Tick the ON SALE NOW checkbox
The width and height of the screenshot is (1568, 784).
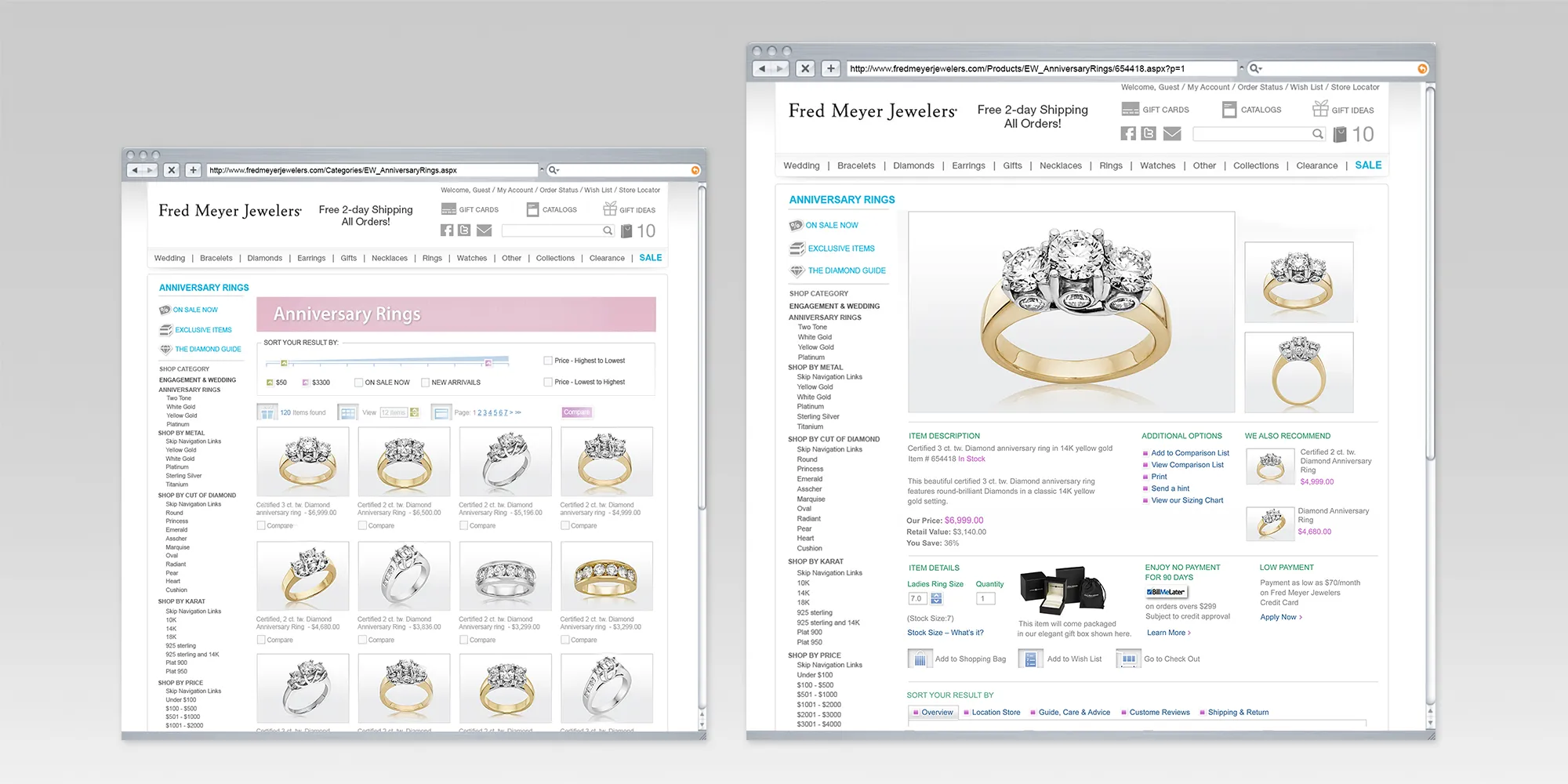[x=358, y=383]
